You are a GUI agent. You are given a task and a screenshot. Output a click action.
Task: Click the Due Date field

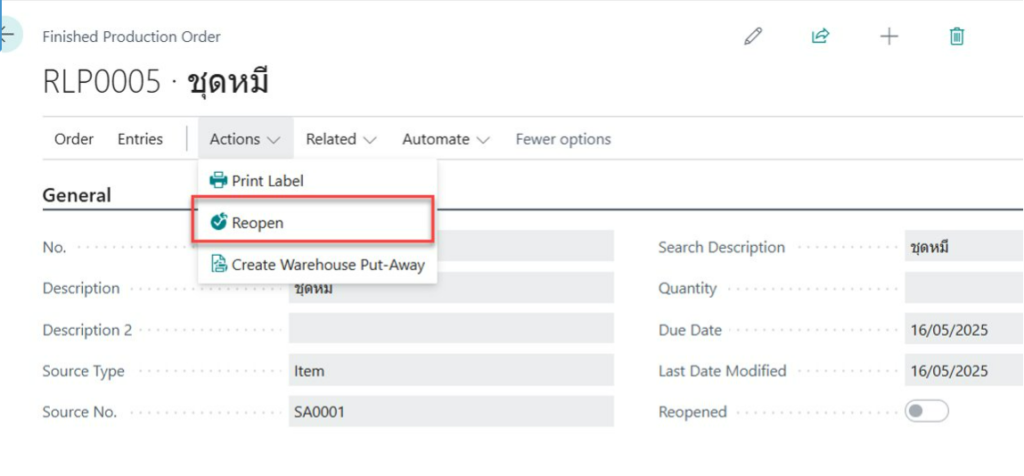click(x=964, y=329)
